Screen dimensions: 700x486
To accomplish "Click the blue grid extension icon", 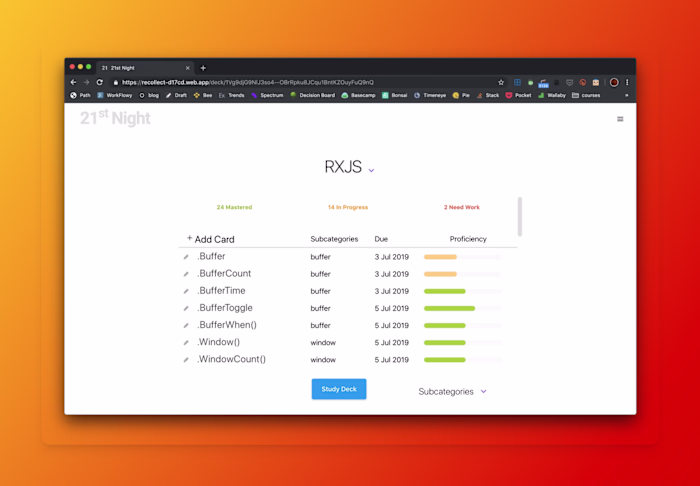I will tap(517, 82).
